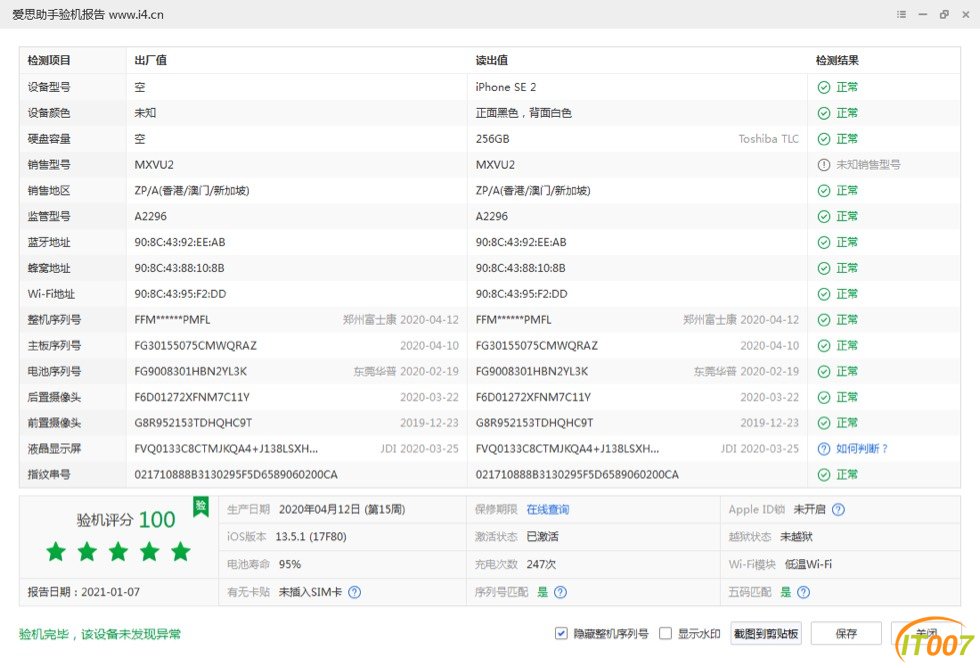Click the 检测项目 column header

click(49, 60)
